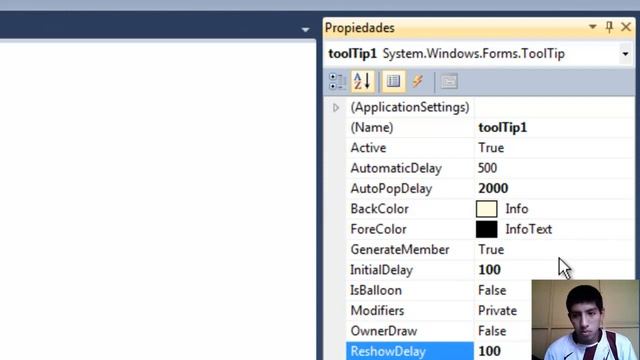This screenshot has width=640, height=360.
Task: Select the highlighted ReshowDelay property
Action: tap(410, 351)
